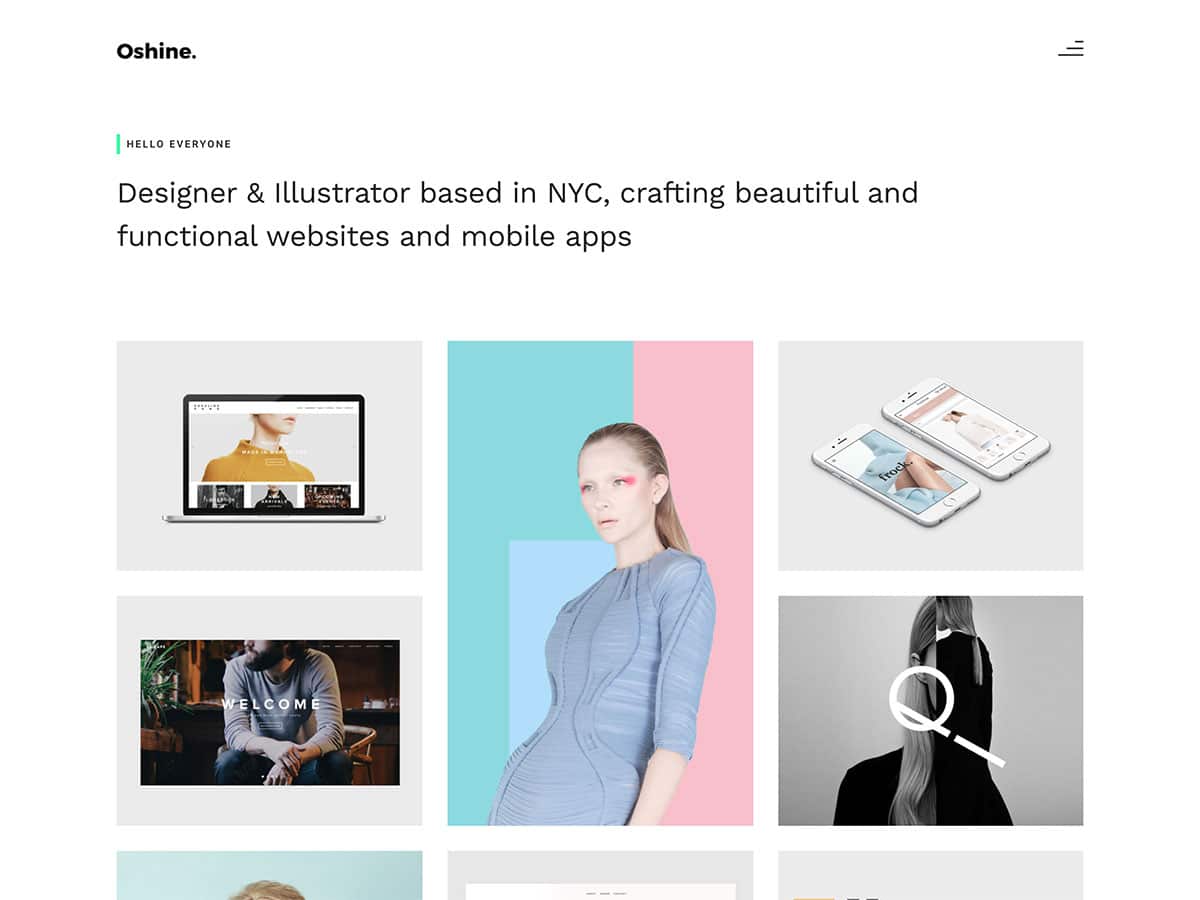Open the bottom right partially visible project
Screen dimensions: 1200x900
(x=930, y=876)
